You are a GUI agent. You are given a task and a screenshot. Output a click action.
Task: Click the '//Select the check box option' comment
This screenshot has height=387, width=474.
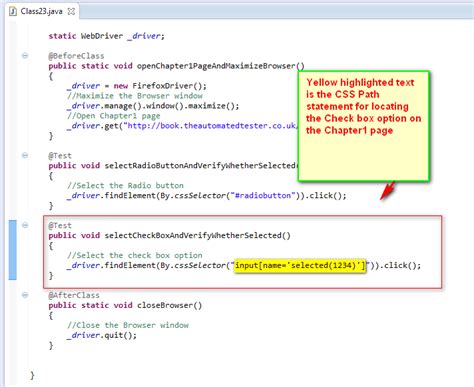pos(135,255)
